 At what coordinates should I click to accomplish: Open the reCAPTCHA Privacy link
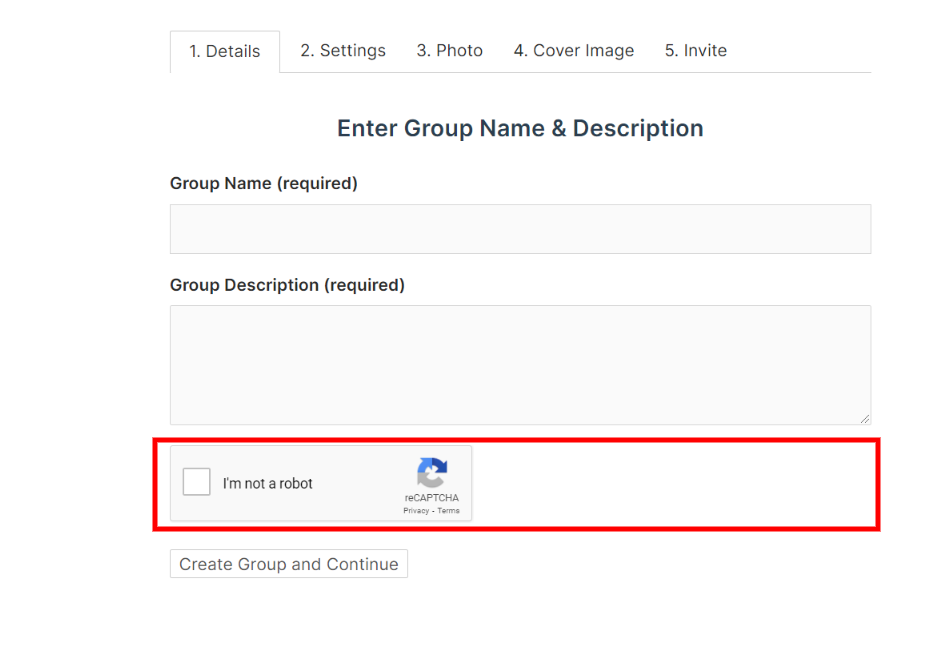[x=416, y=511]
